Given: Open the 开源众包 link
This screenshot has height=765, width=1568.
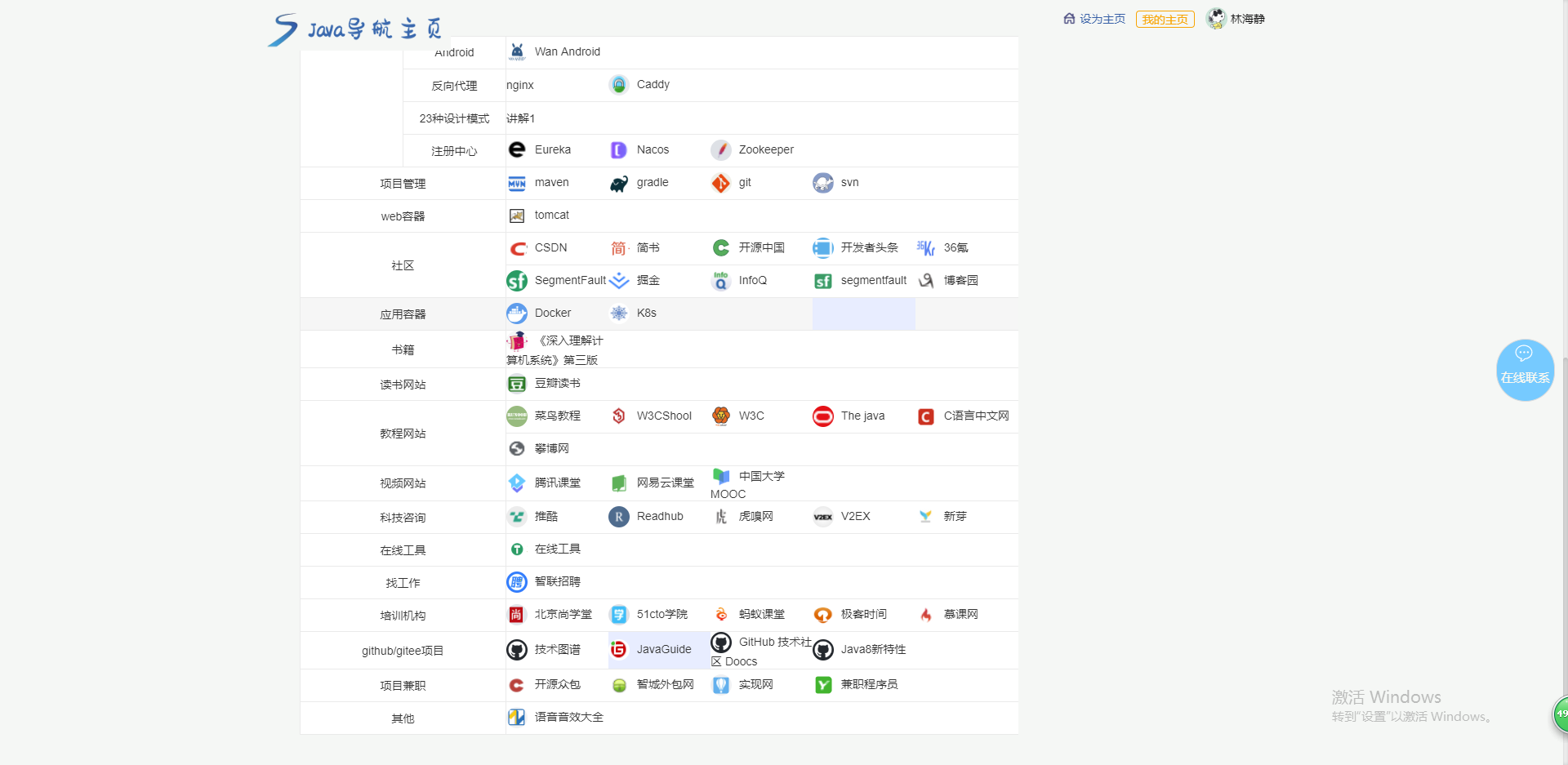Looking at the screenshot, I should click(558, 684).
